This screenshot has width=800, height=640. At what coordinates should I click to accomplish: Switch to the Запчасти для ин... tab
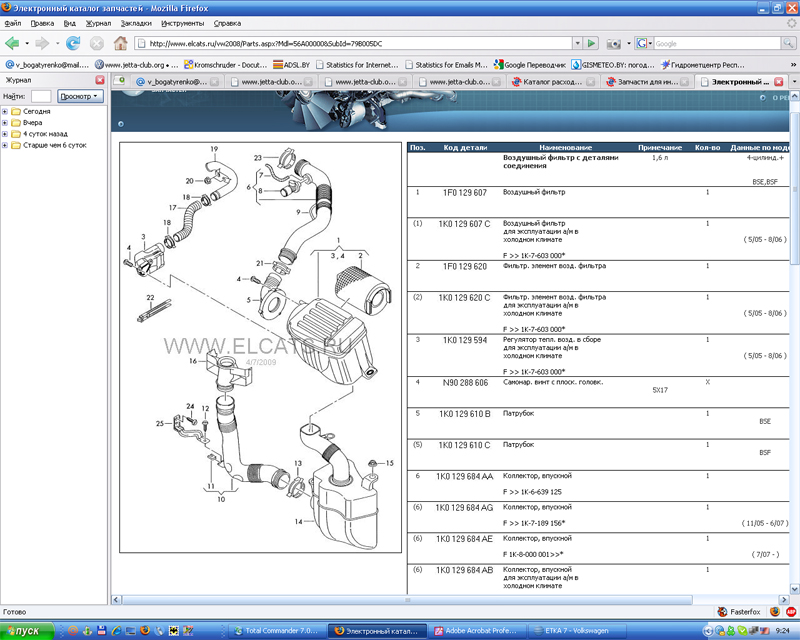[x=647, y=82]
